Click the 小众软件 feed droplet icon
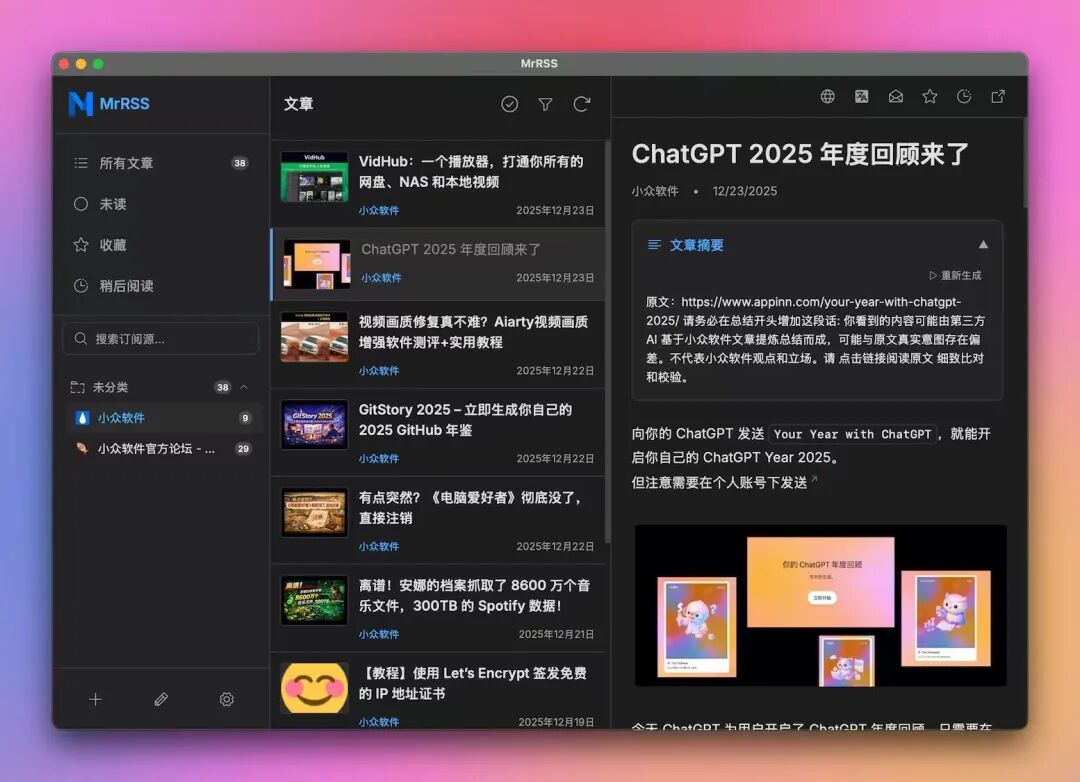1080x782 pixels. click(x=83, y=418)
